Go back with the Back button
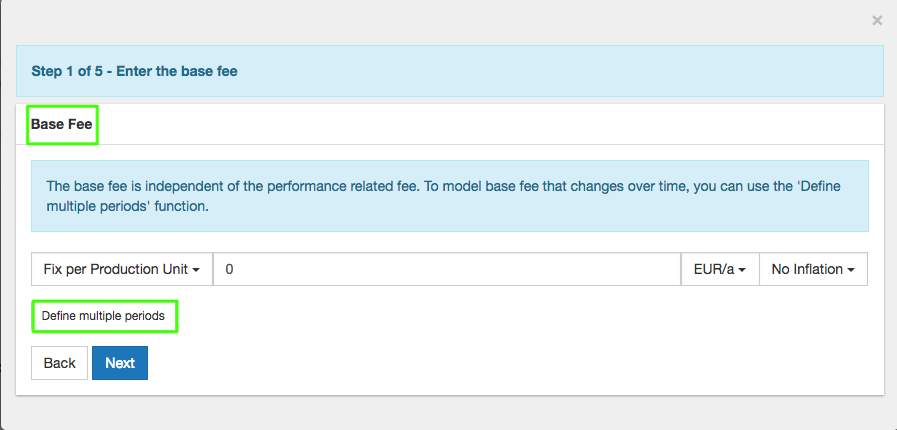Image resolution: width=897 pixels, height=430 pixels. point(59,363)
